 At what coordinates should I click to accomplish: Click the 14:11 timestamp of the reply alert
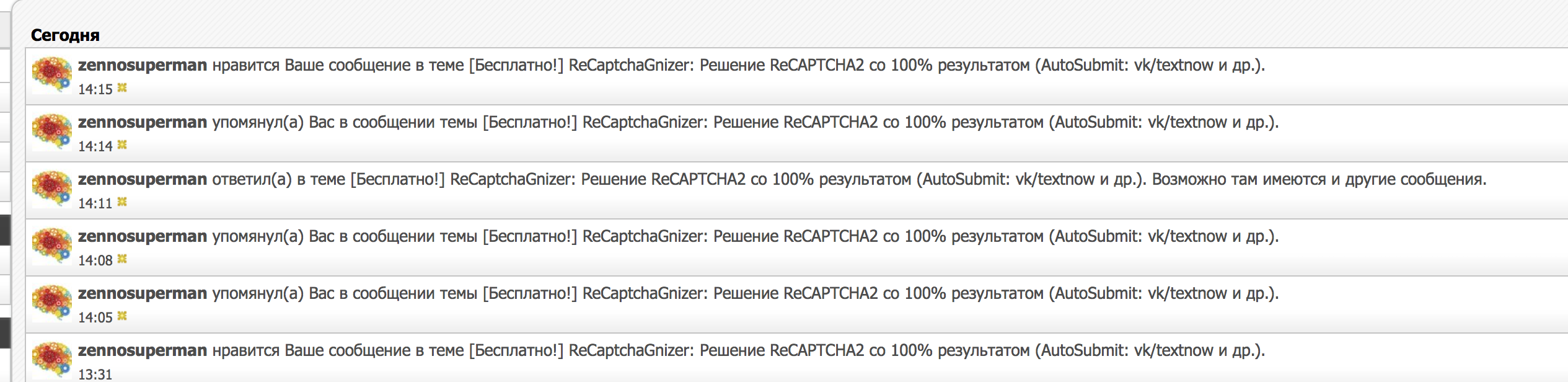(x=95, y=203)
